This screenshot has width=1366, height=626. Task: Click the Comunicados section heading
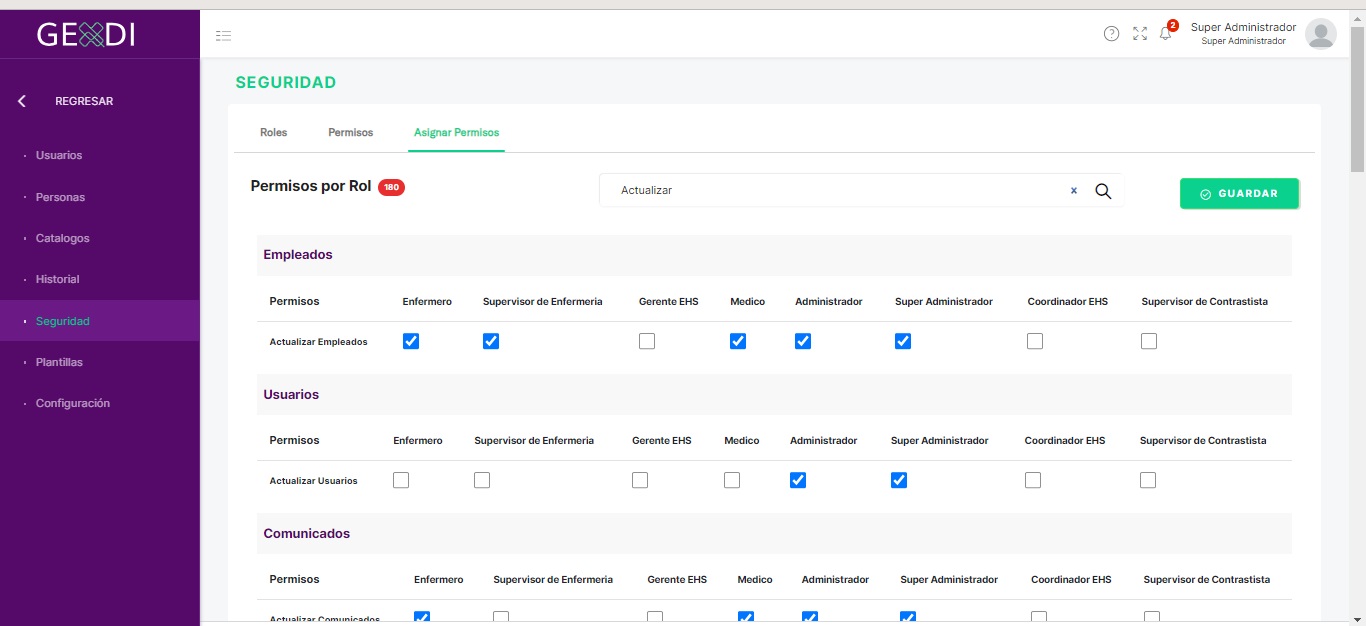tap(307, 533)
